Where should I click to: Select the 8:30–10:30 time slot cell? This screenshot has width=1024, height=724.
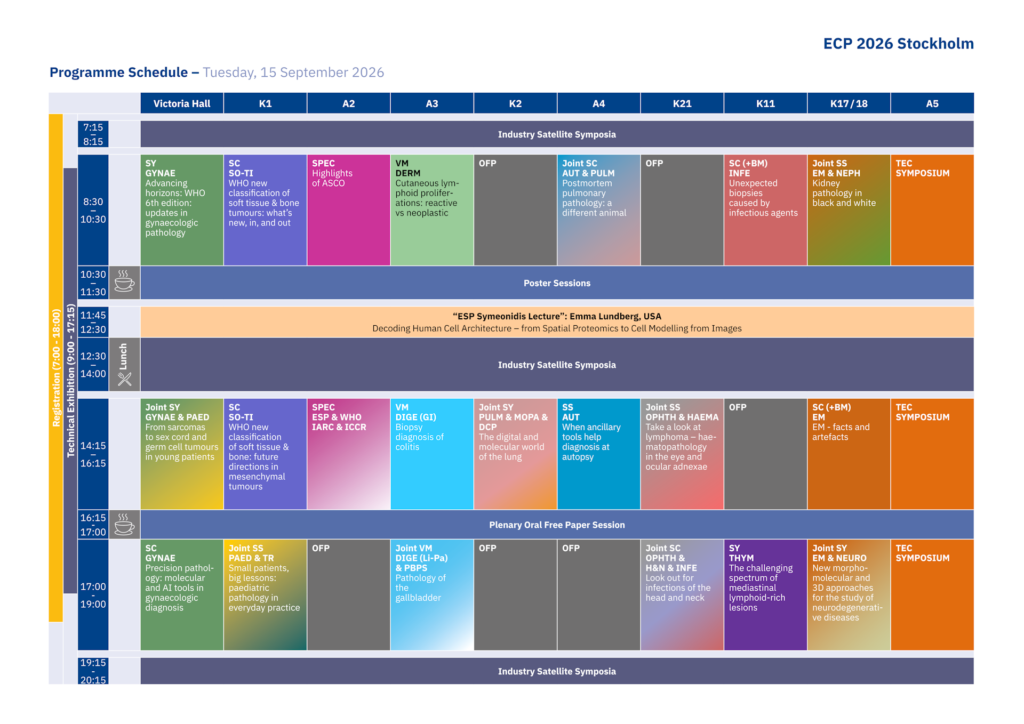[93, 210]
